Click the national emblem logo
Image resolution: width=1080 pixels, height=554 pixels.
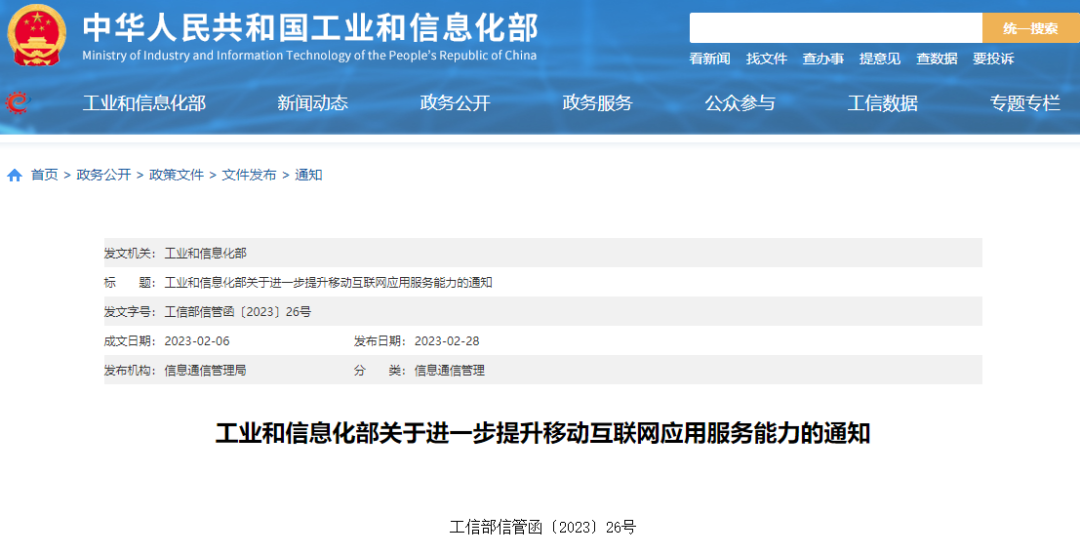point(37,35)
